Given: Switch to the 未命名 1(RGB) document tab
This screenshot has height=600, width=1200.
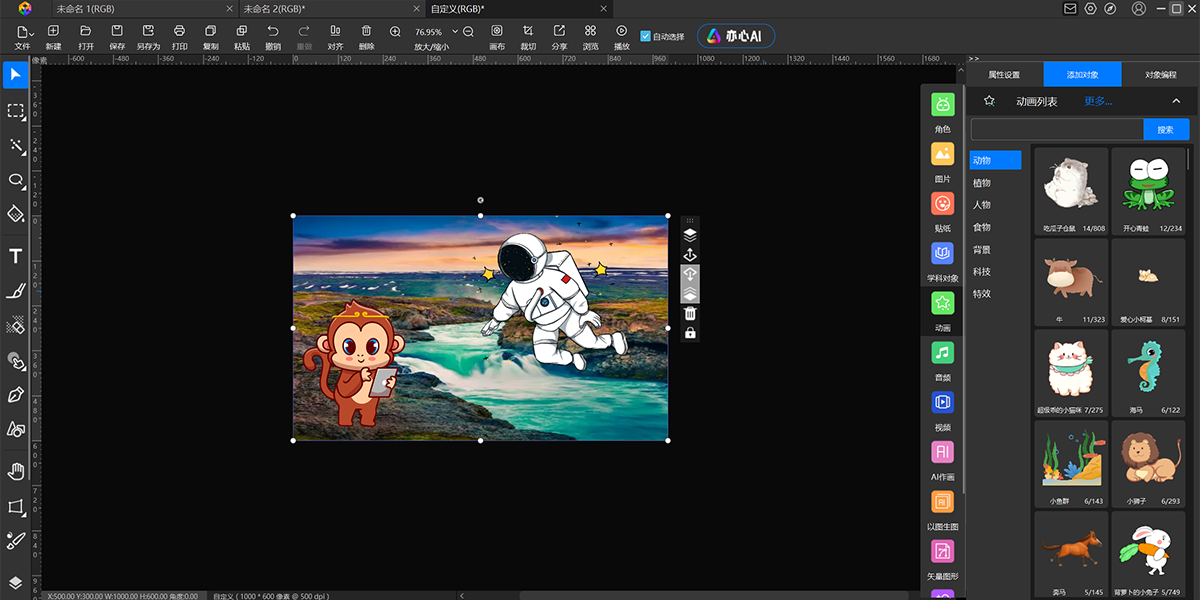Looking at the screenshot, I should [85, 9].
